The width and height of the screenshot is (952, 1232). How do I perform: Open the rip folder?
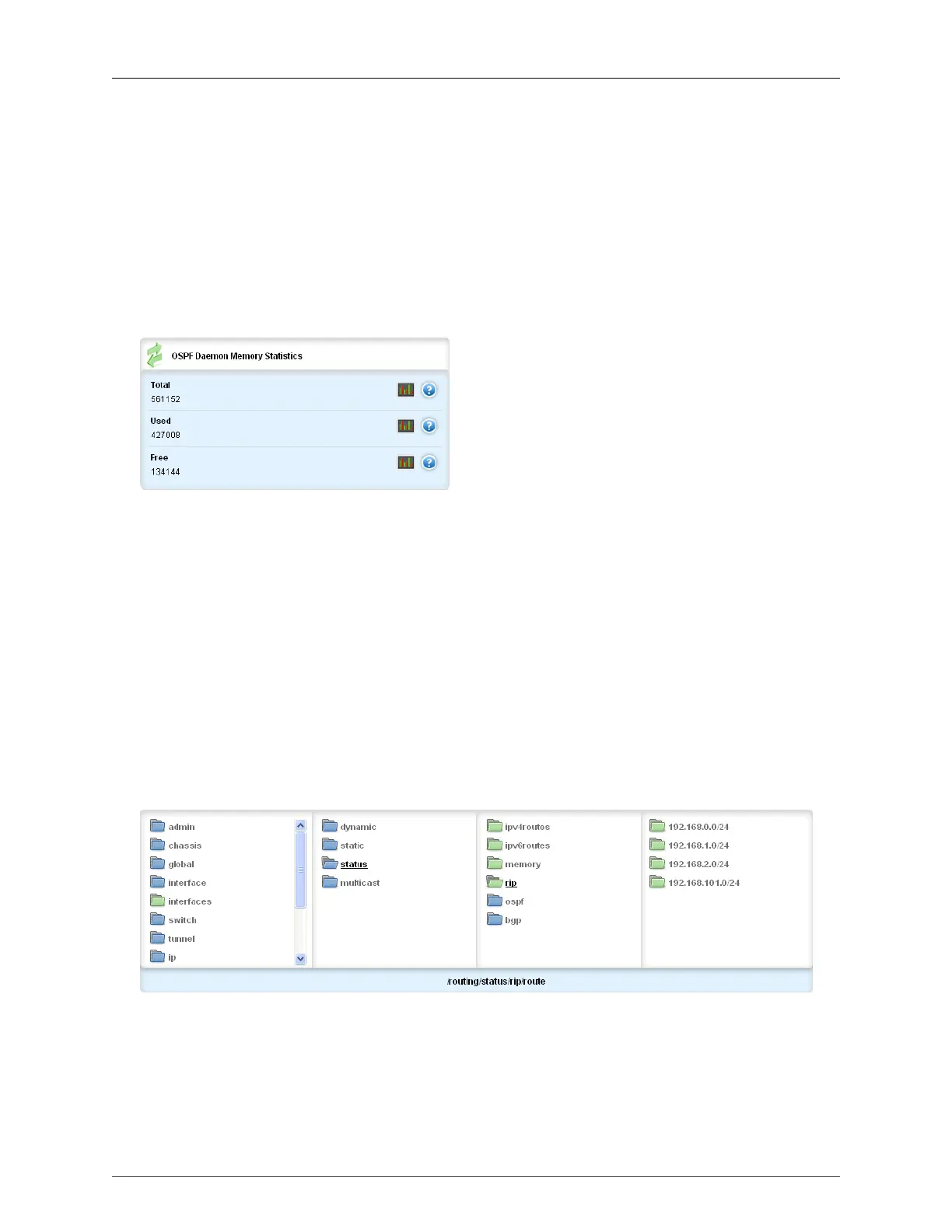502,882
